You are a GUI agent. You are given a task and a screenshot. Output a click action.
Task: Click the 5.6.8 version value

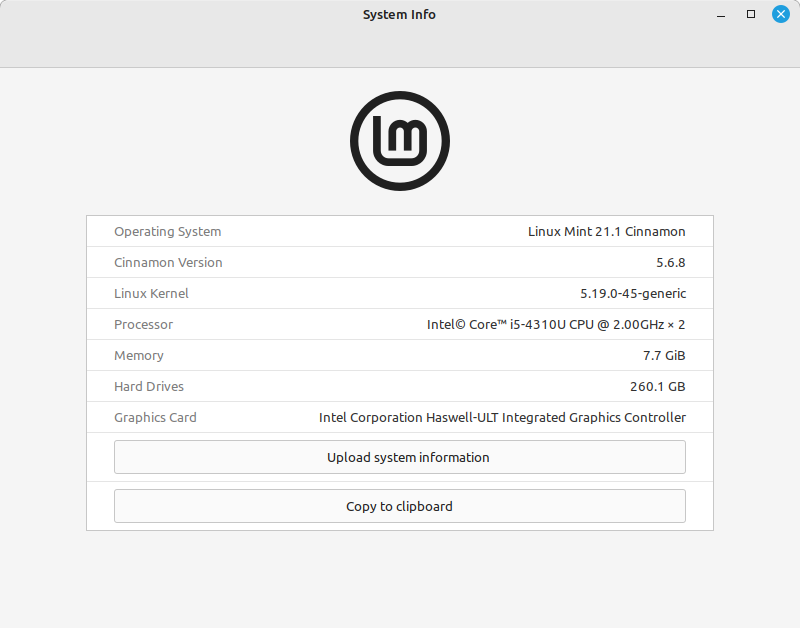[x=670, y=263]
